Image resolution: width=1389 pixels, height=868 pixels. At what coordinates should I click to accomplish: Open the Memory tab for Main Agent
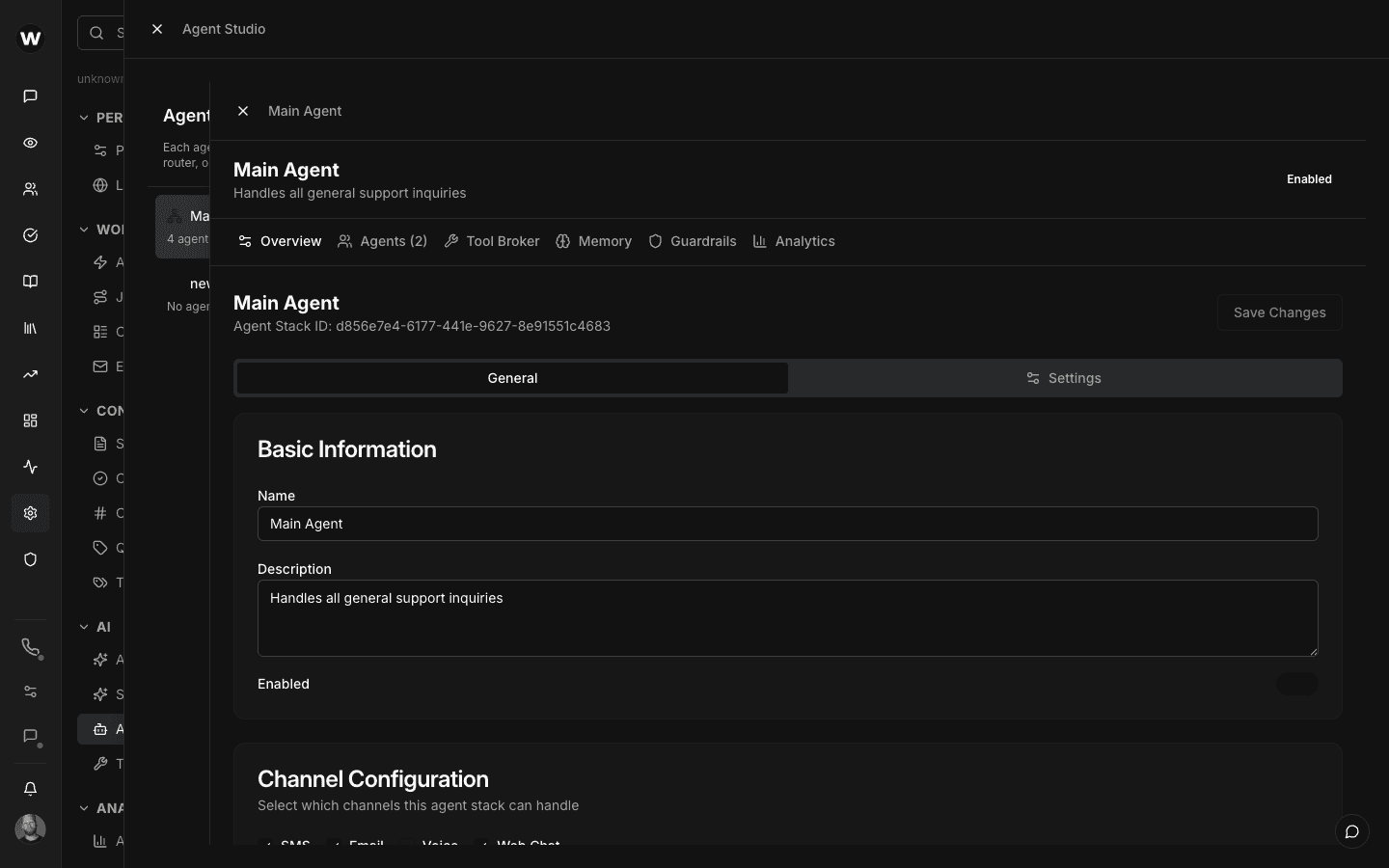click(594, 241)
